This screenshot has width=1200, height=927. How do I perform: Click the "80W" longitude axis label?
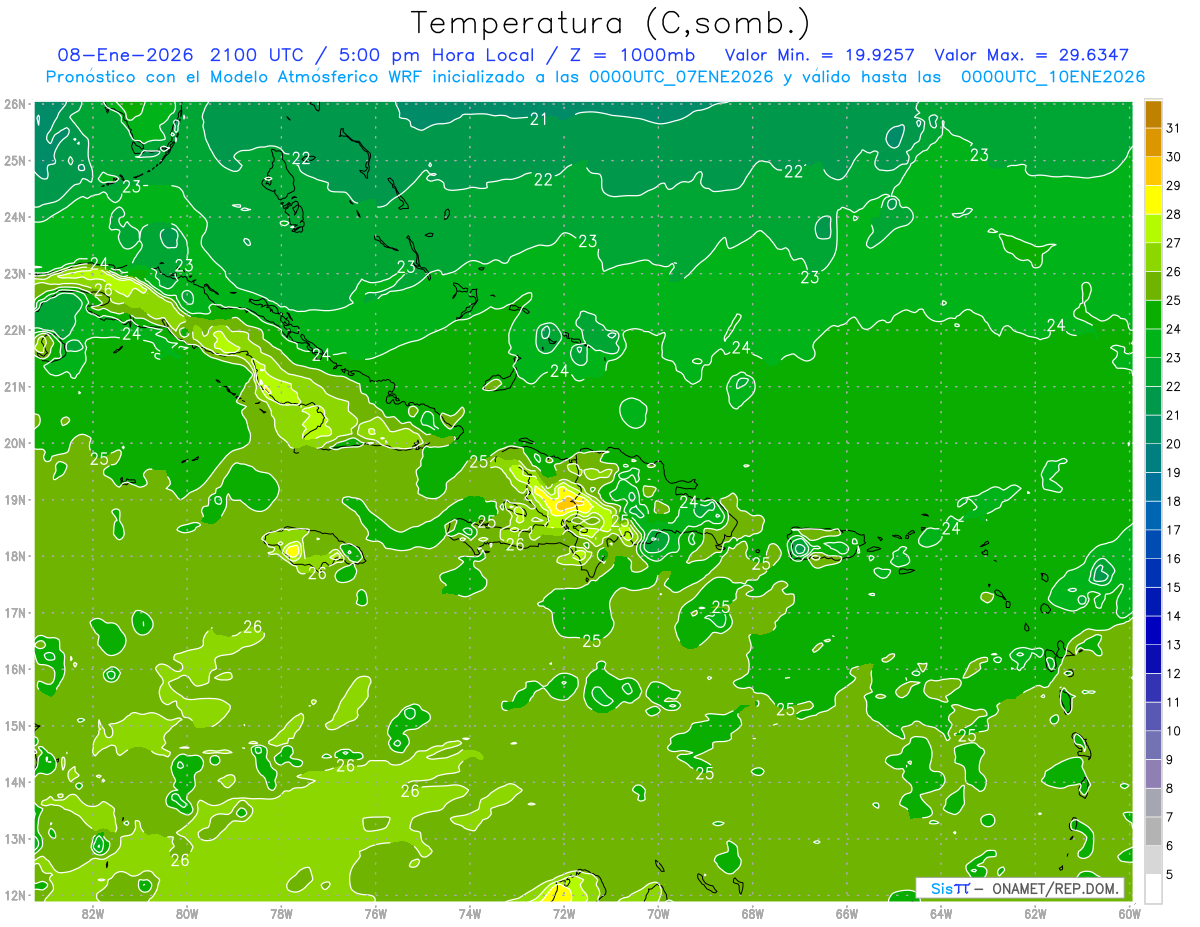click(x=187, y=913)
